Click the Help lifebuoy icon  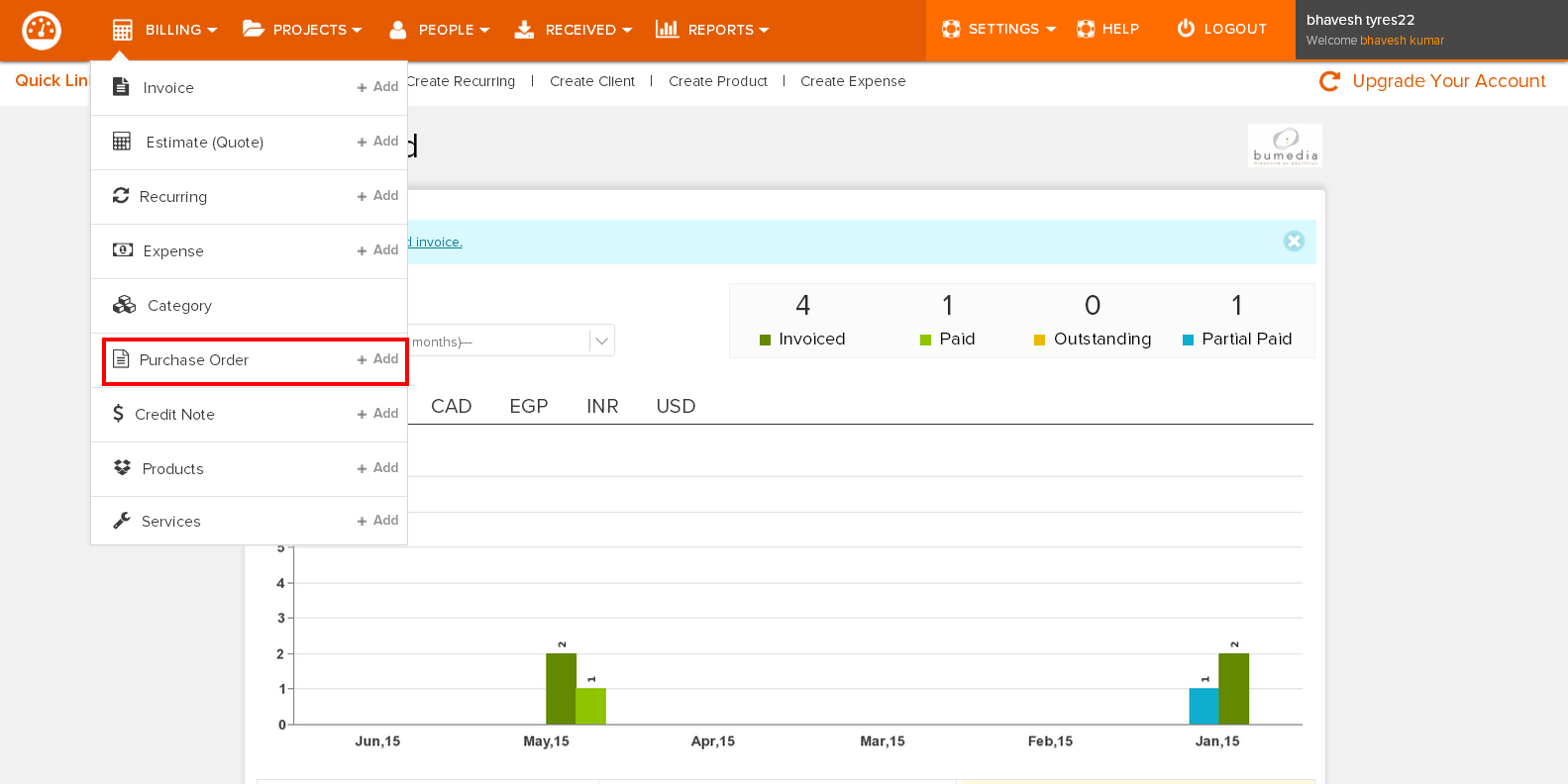click(x=1086, y=29)
